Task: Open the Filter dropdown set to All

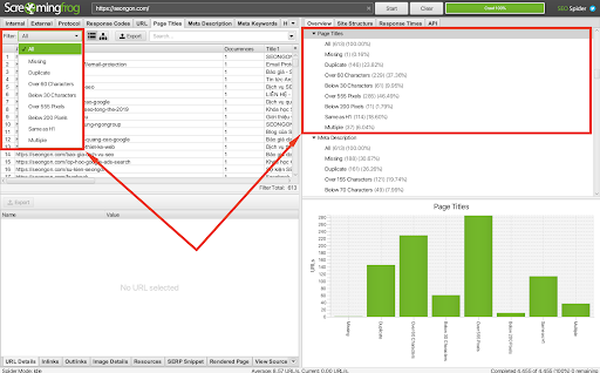Action: pos(50,36)
